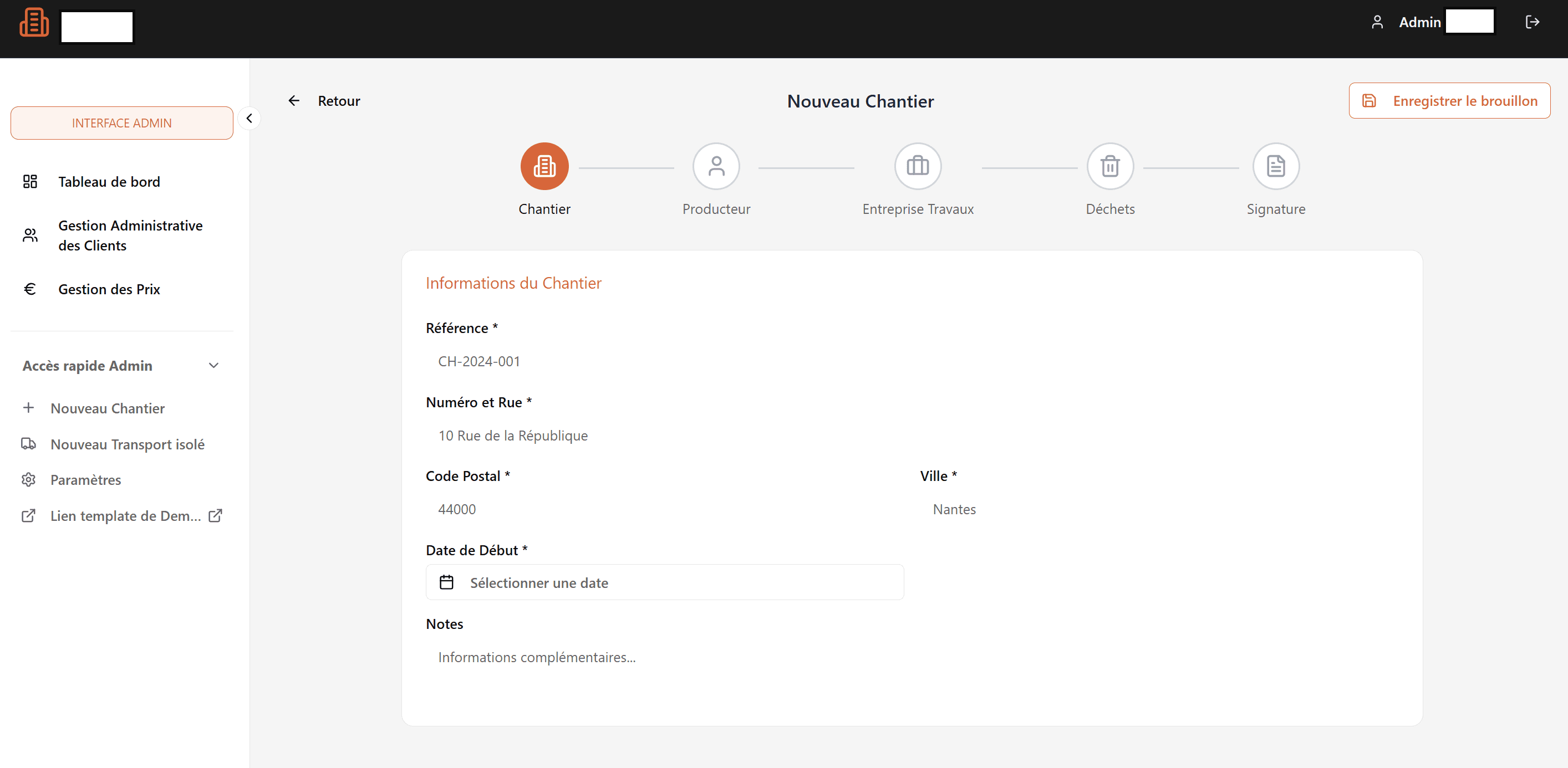
Task: Collapse the sidebar with chevron button
Action: pyautogui.click(x=249, y=118)
